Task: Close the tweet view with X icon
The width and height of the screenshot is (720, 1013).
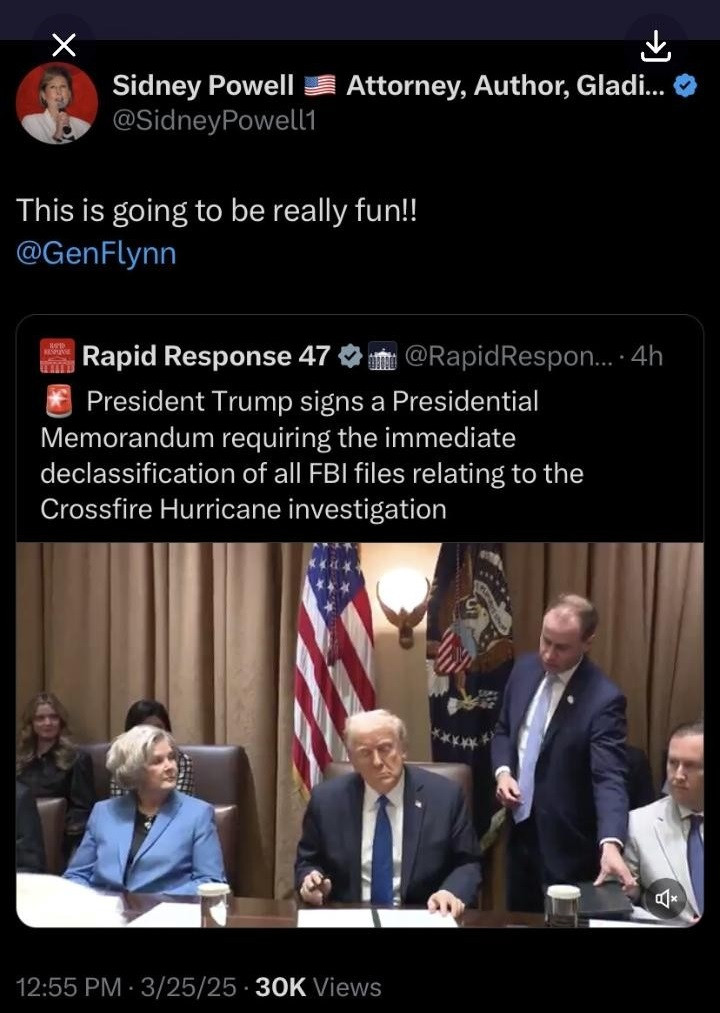Action: (x=63, y=45)
